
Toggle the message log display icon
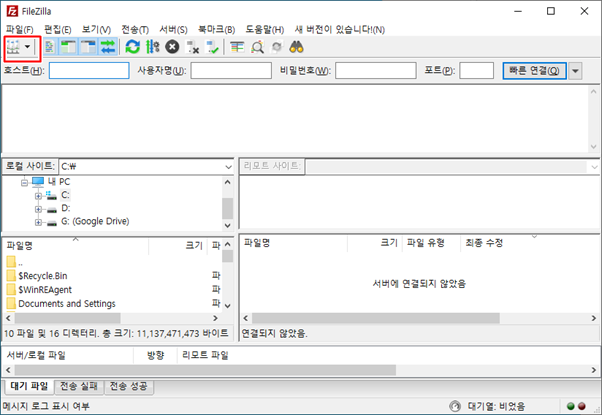click(50, 47)
